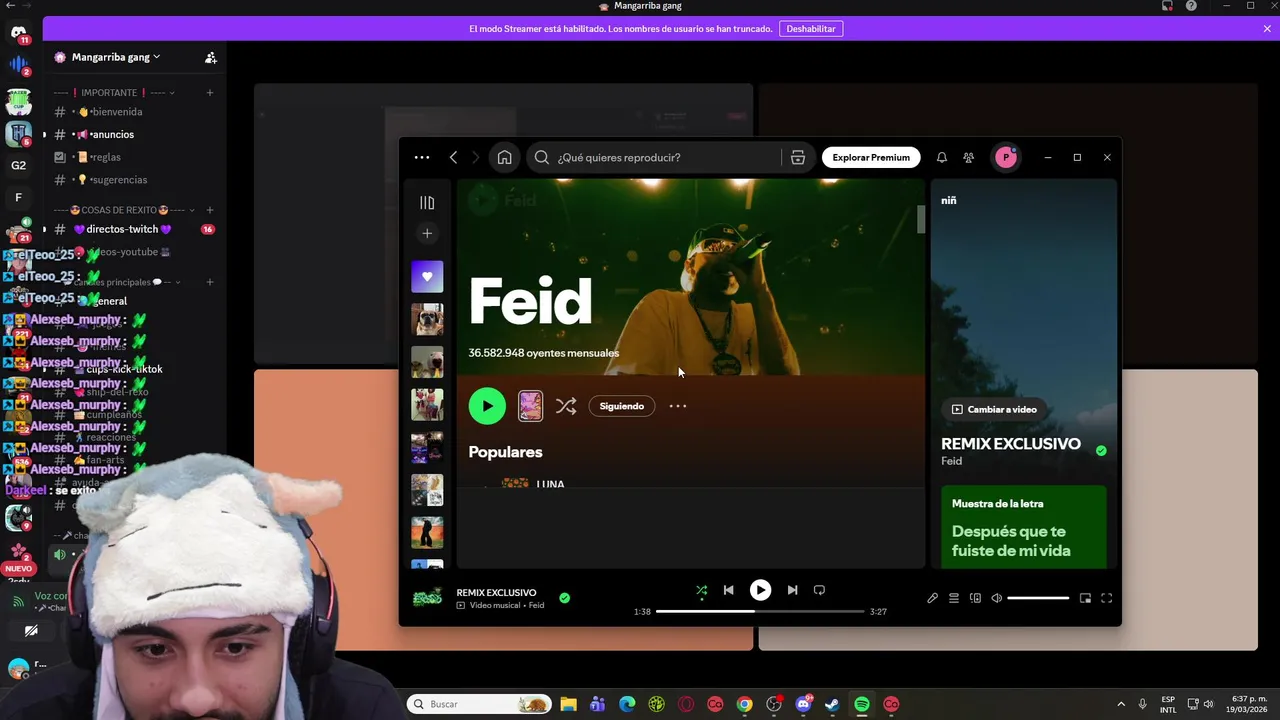Click the REMIX EXCLUSIVO title in the player bar
Viewport: 1280px width, 720px height.
pyautogui.click(x=496, y=592)
